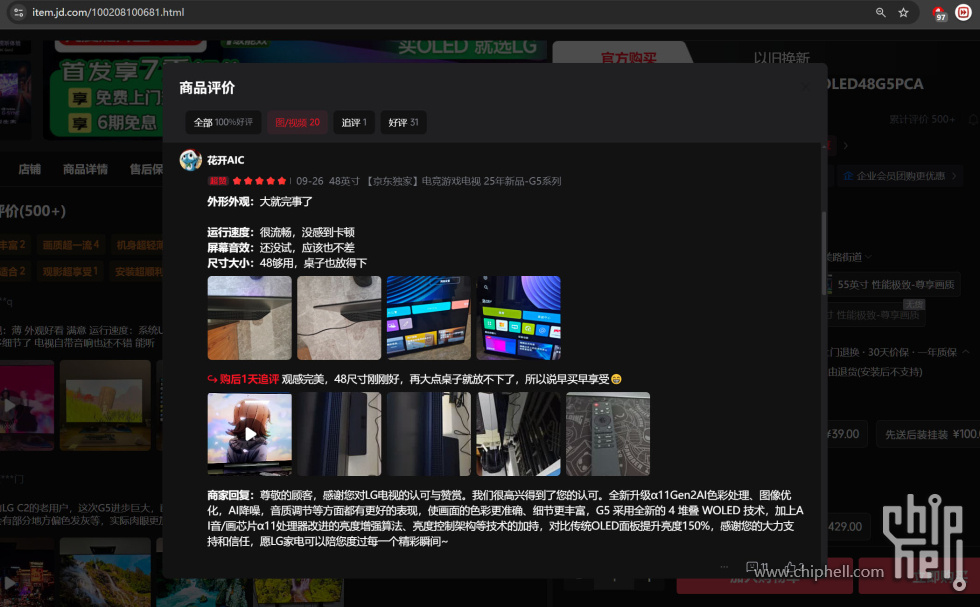
Task: Click the 加入购物车 button
Action: tap(764, 576)
